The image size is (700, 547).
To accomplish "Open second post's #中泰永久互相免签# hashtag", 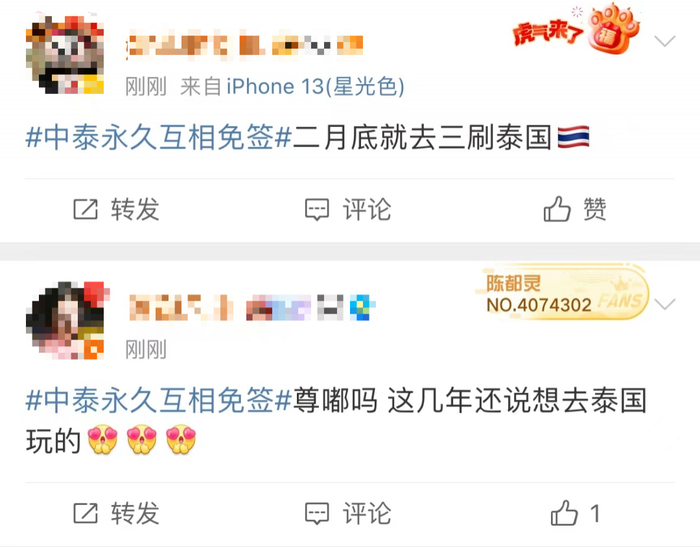I will coord(158,401).
